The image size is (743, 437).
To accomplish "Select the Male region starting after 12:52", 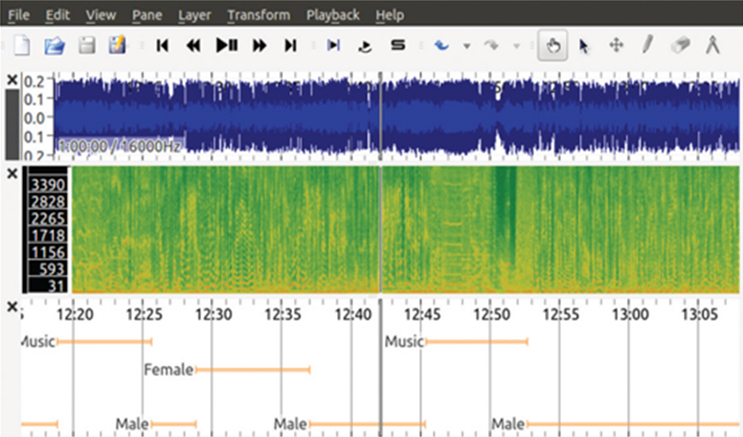I will coord(634,424).
